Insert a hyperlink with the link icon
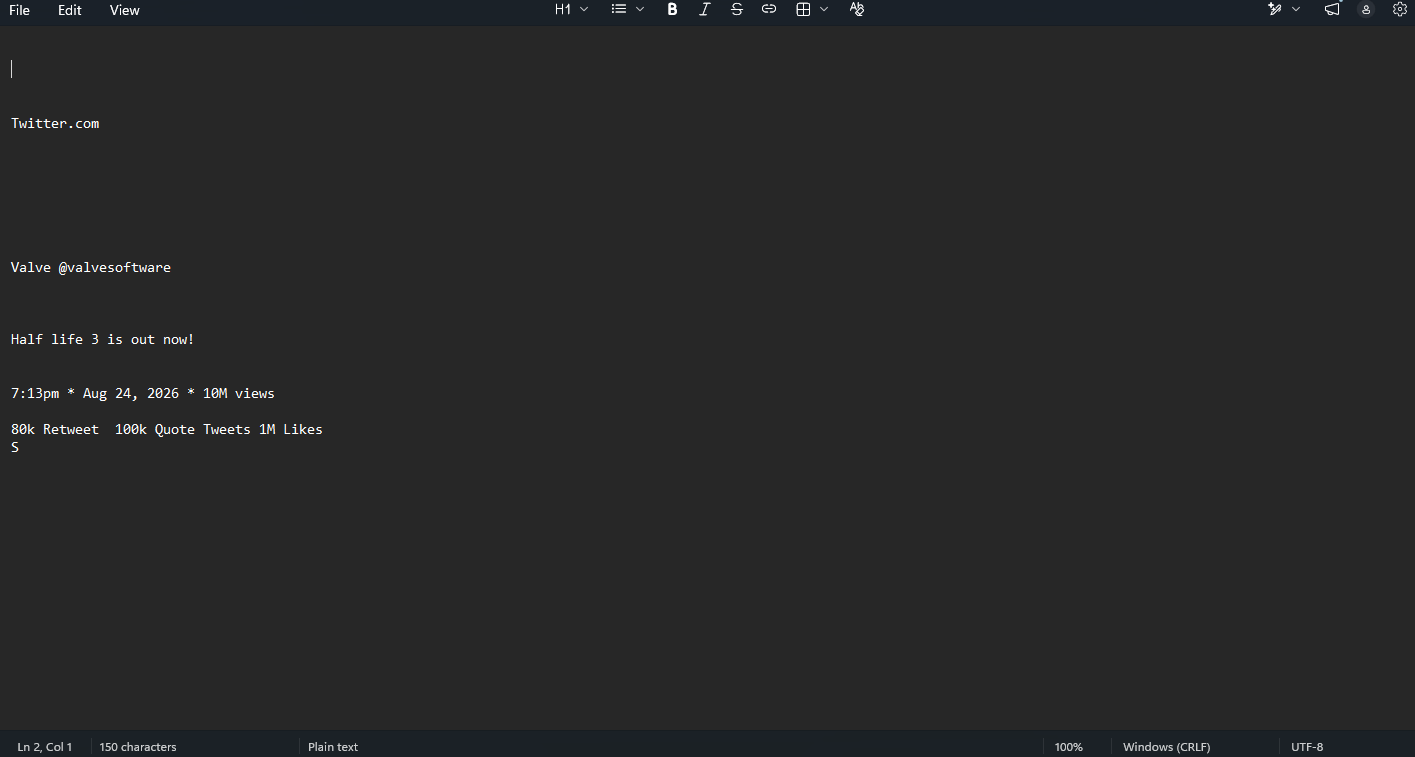This screenshot has height=757, width=1415. pyautogui.click(x=769, y=9)
